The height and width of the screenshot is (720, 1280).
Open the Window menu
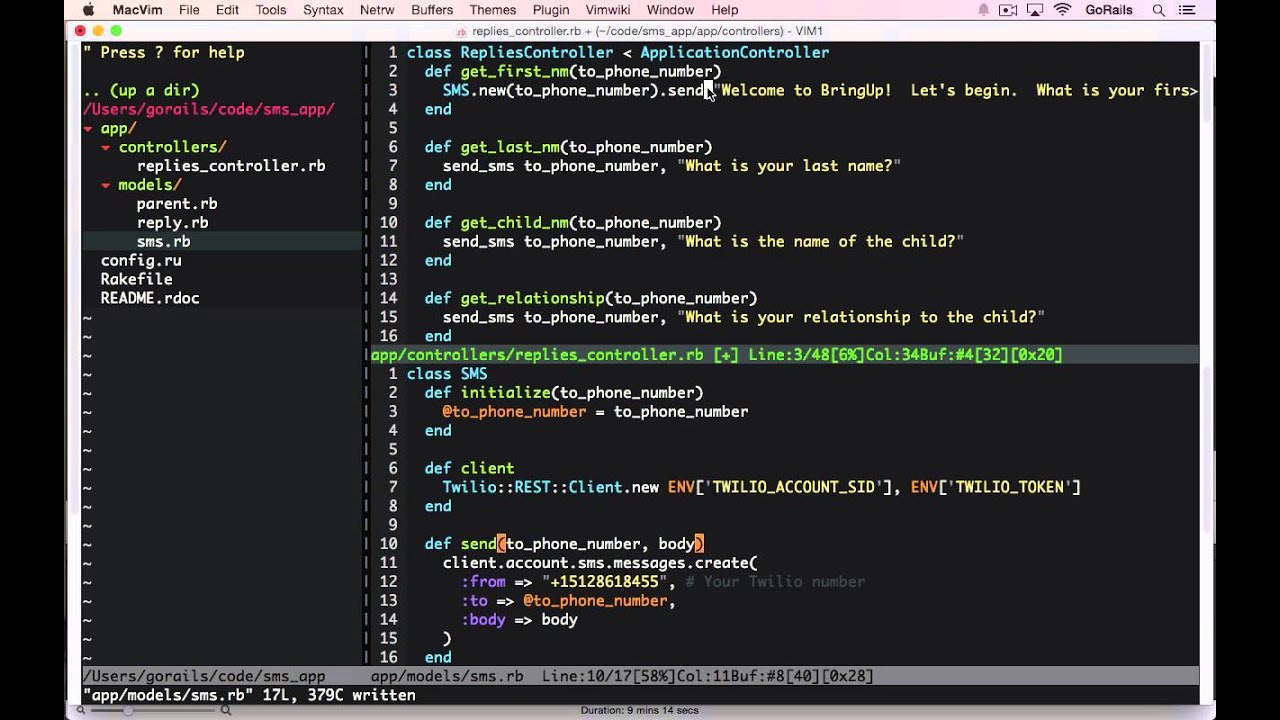click(x=670, y=10)
